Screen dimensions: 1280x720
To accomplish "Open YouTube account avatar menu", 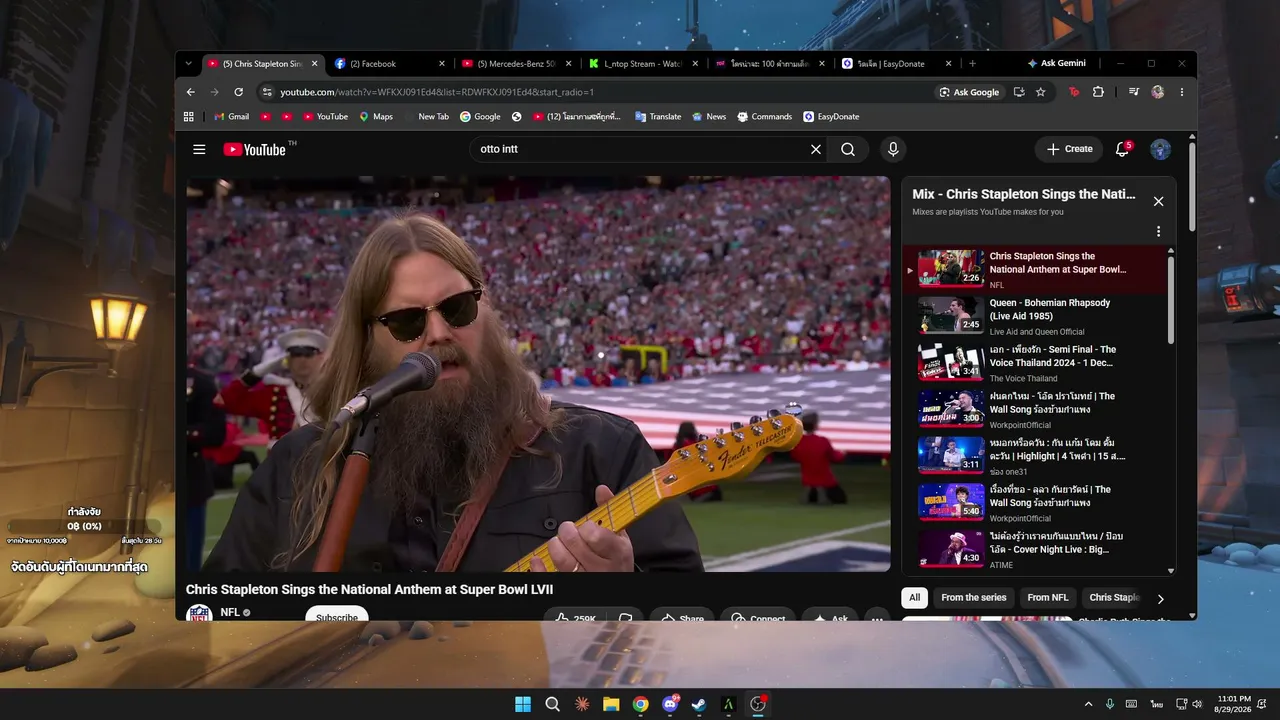I will tap(1160, 149).
